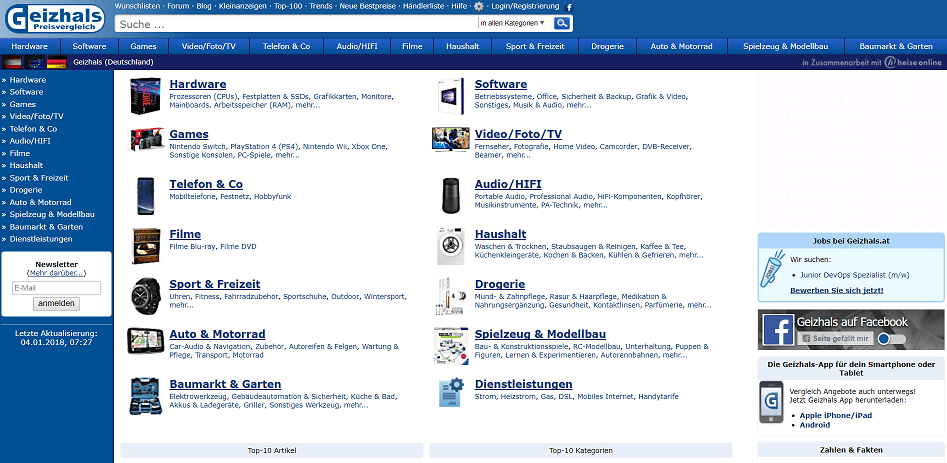Open Kleinanzeigen in the top menu
Screen dimensions: 947x463
pyautogui.click(x=242, y=6)
